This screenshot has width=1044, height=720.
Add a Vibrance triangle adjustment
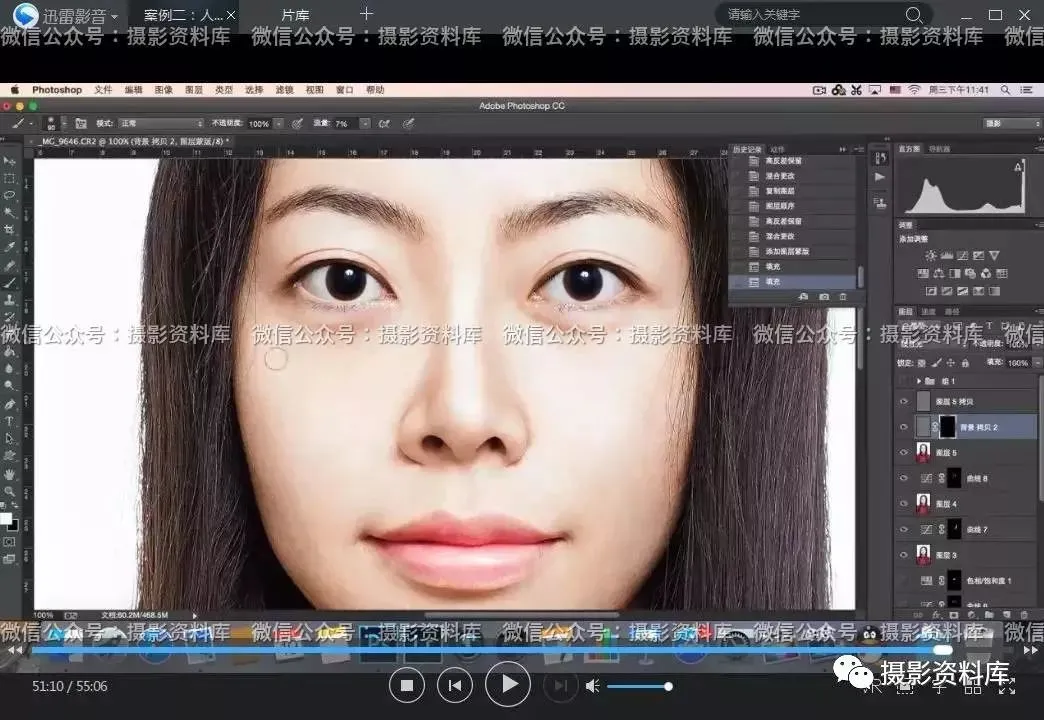[994, 255]
